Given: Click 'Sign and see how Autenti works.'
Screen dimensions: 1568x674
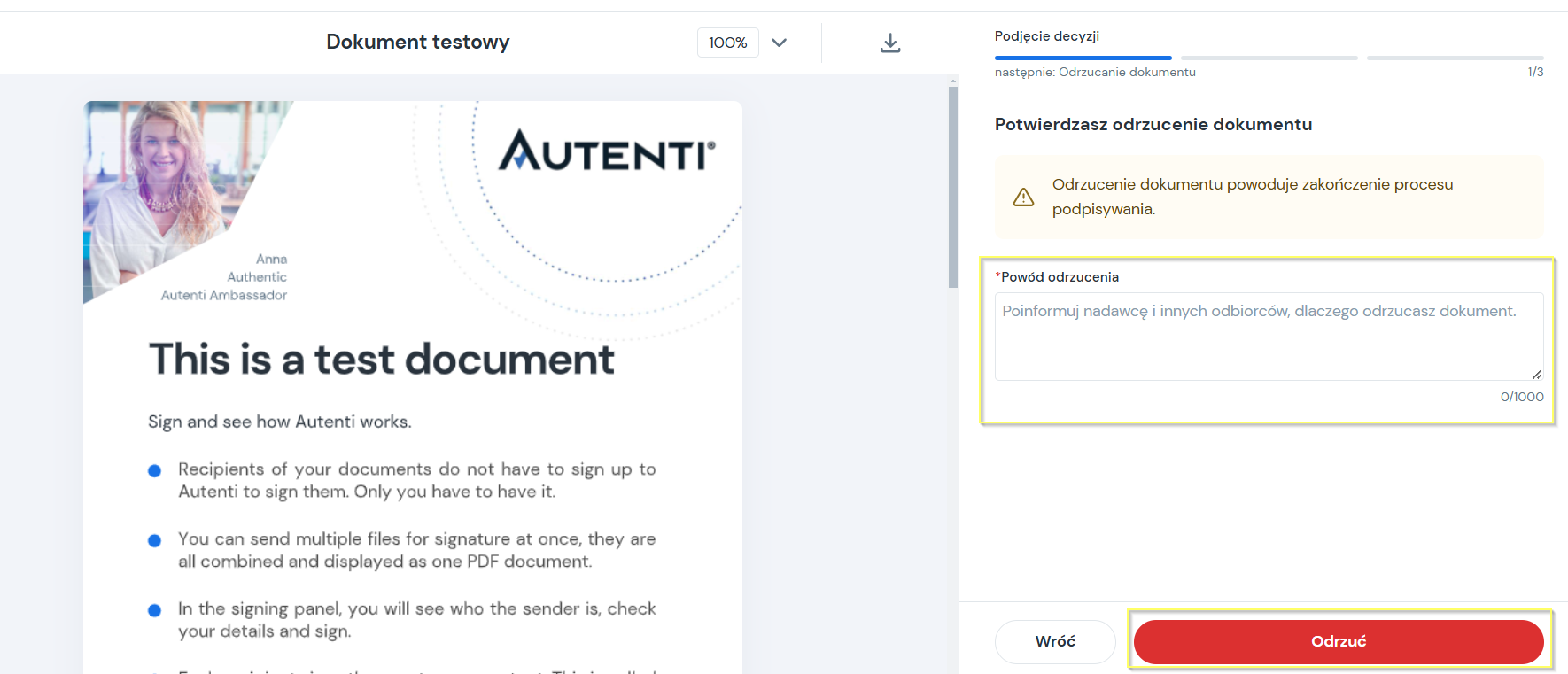Looking at the screenshot, I should tap(280, 422).
